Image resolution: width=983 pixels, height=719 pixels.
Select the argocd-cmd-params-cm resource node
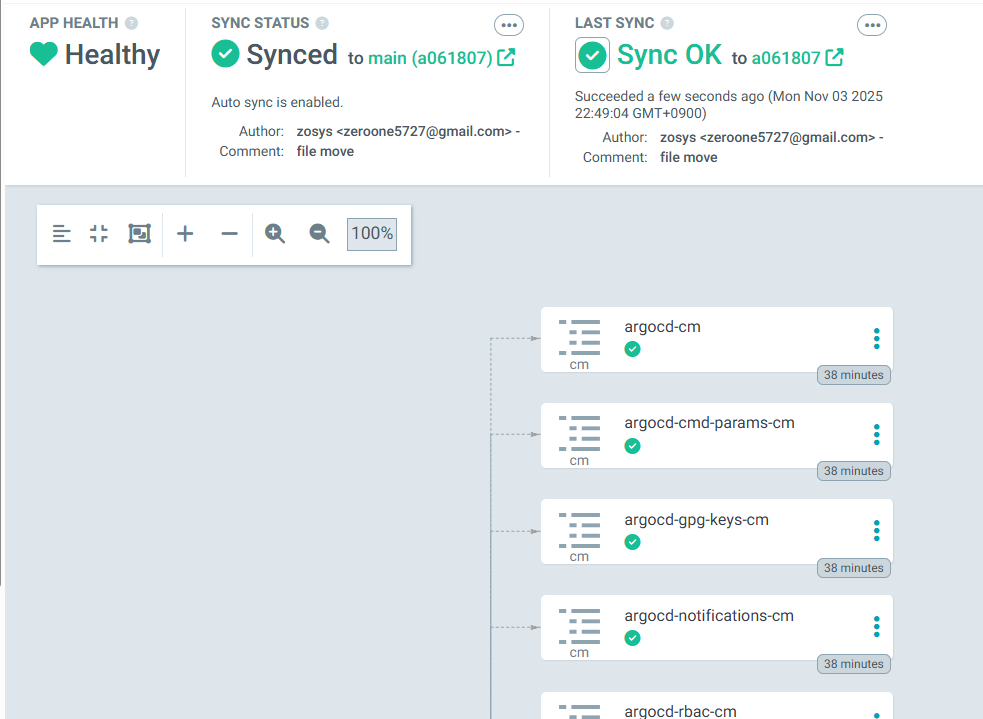pos(717,435)
